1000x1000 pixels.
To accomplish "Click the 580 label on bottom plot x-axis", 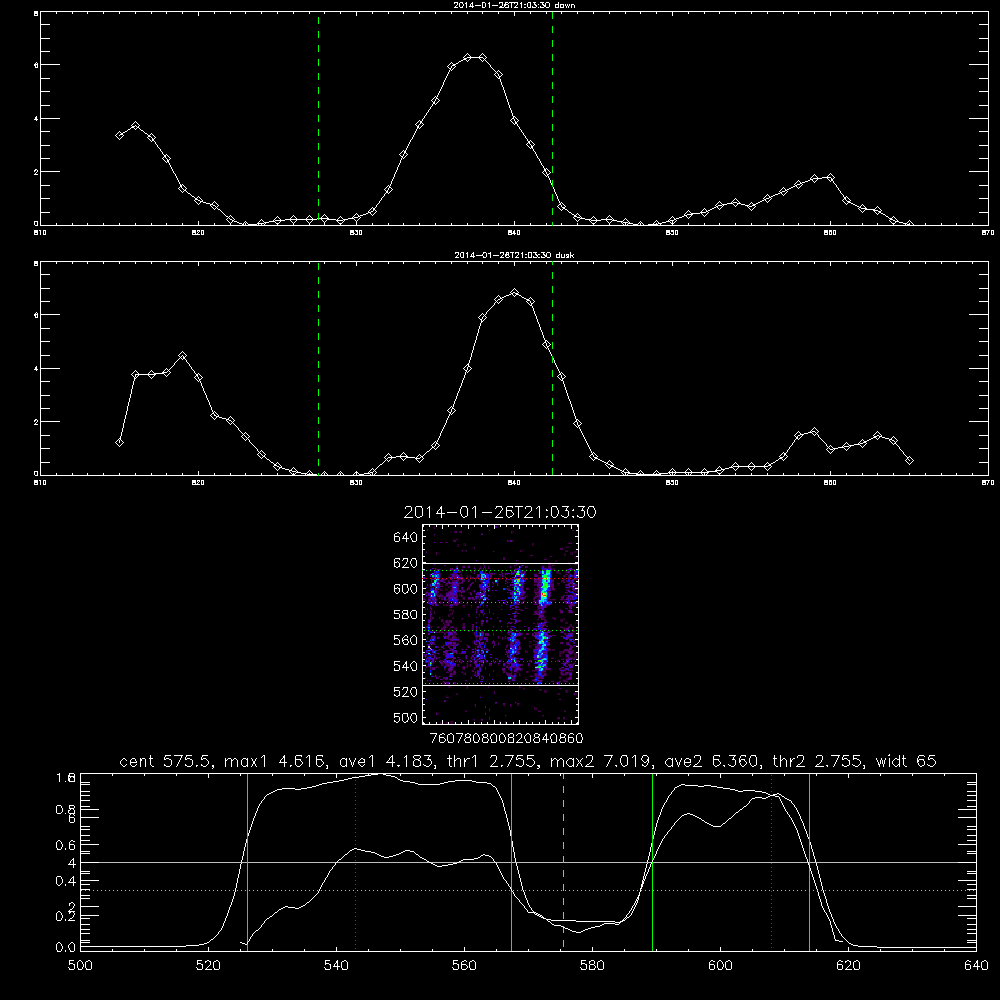I will pos(592,966).
